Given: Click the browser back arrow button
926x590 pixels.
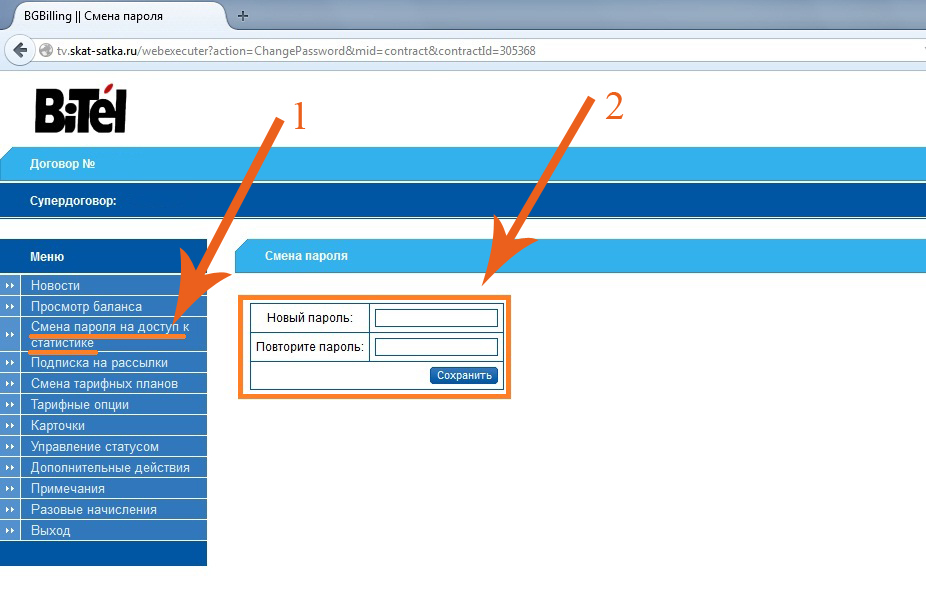Looking at the screenshot, I should point(19,50).
